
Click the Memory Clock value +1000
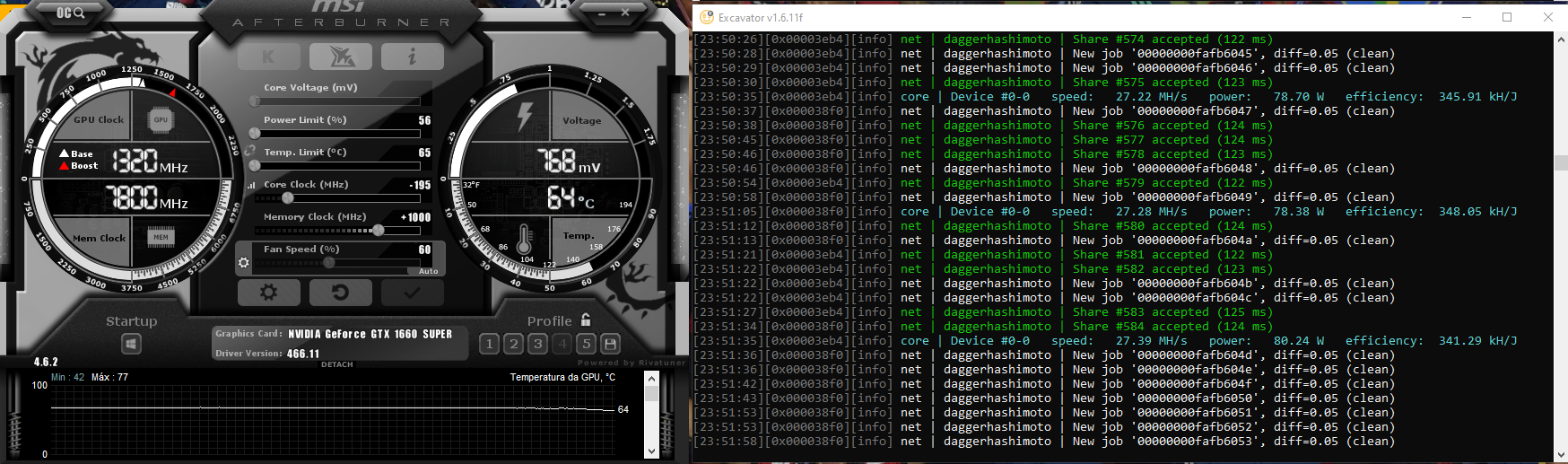[415, 217]
